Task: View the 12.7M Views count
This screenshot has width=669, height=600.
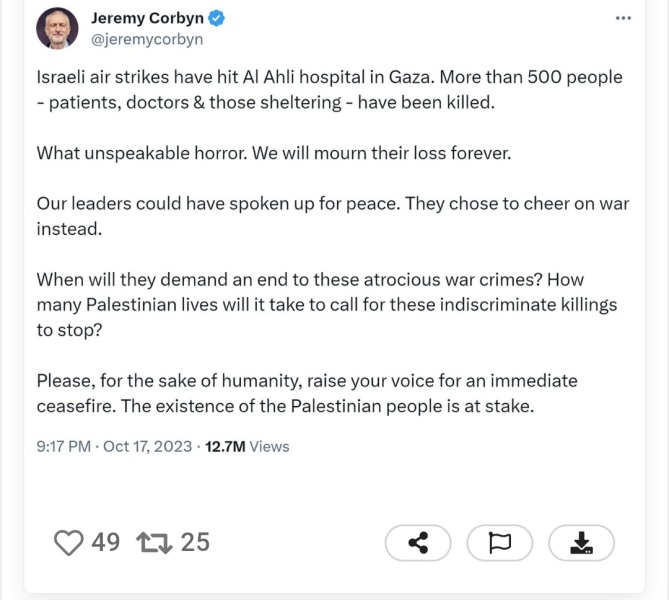Action: pyautogui.click(x=247, y=446)
